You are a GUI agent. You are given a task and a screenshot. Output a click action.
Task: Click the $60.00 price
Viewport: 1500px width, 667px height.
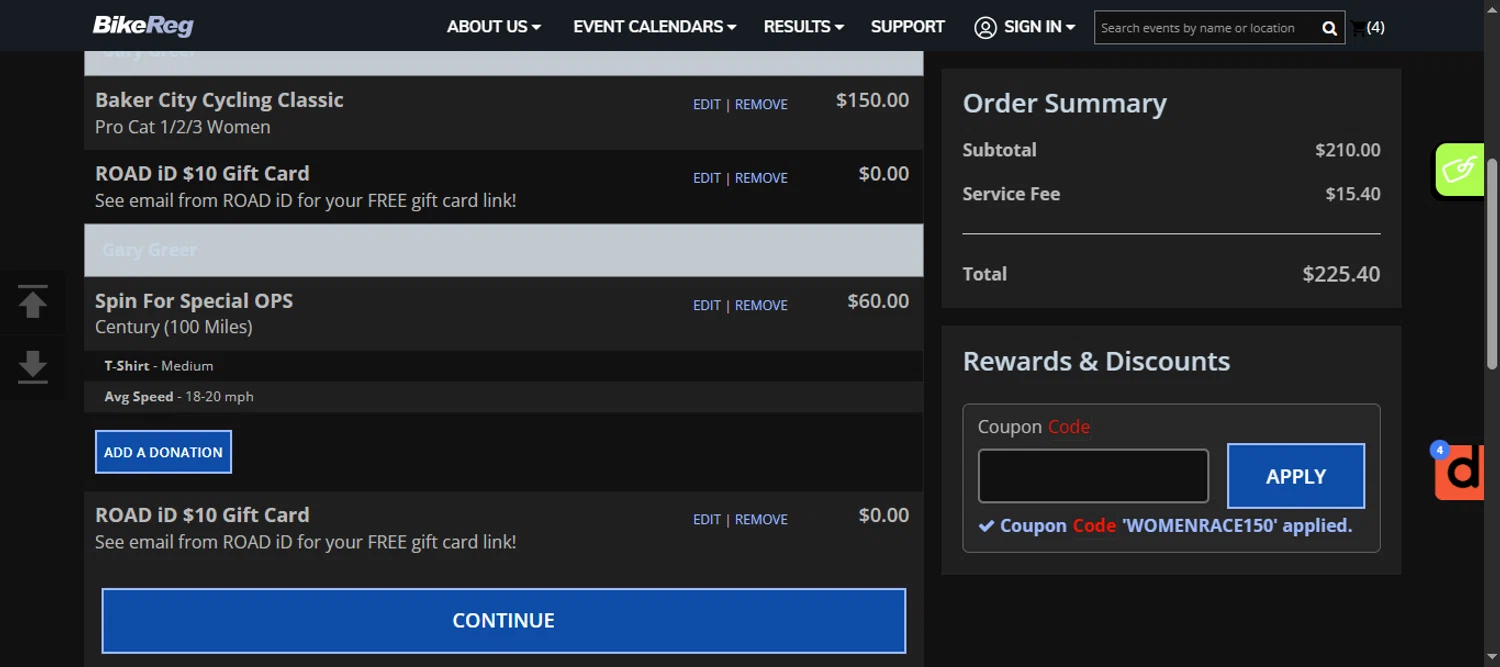[878, 301]
